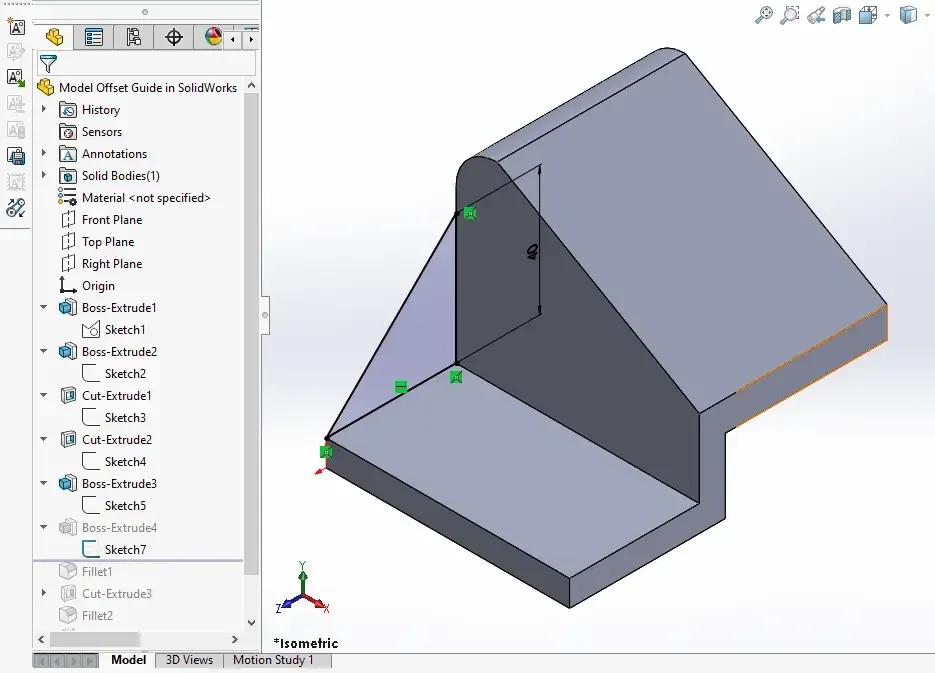Collapse the Cut-Extrude2 feature

pyautogui.click(x=44, y=439)
